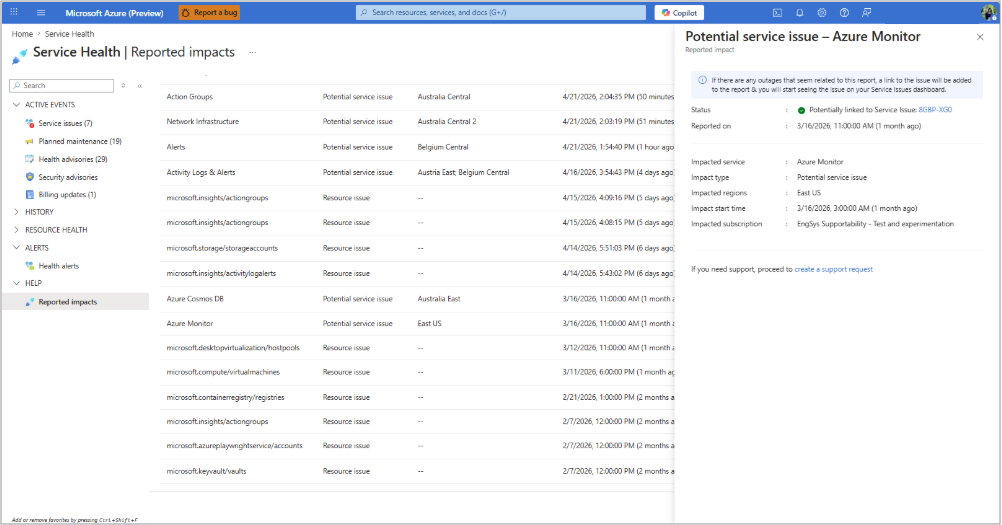Click EngSys Supportability subscription text
1002x525 pixels.
(x=875, y=224)
